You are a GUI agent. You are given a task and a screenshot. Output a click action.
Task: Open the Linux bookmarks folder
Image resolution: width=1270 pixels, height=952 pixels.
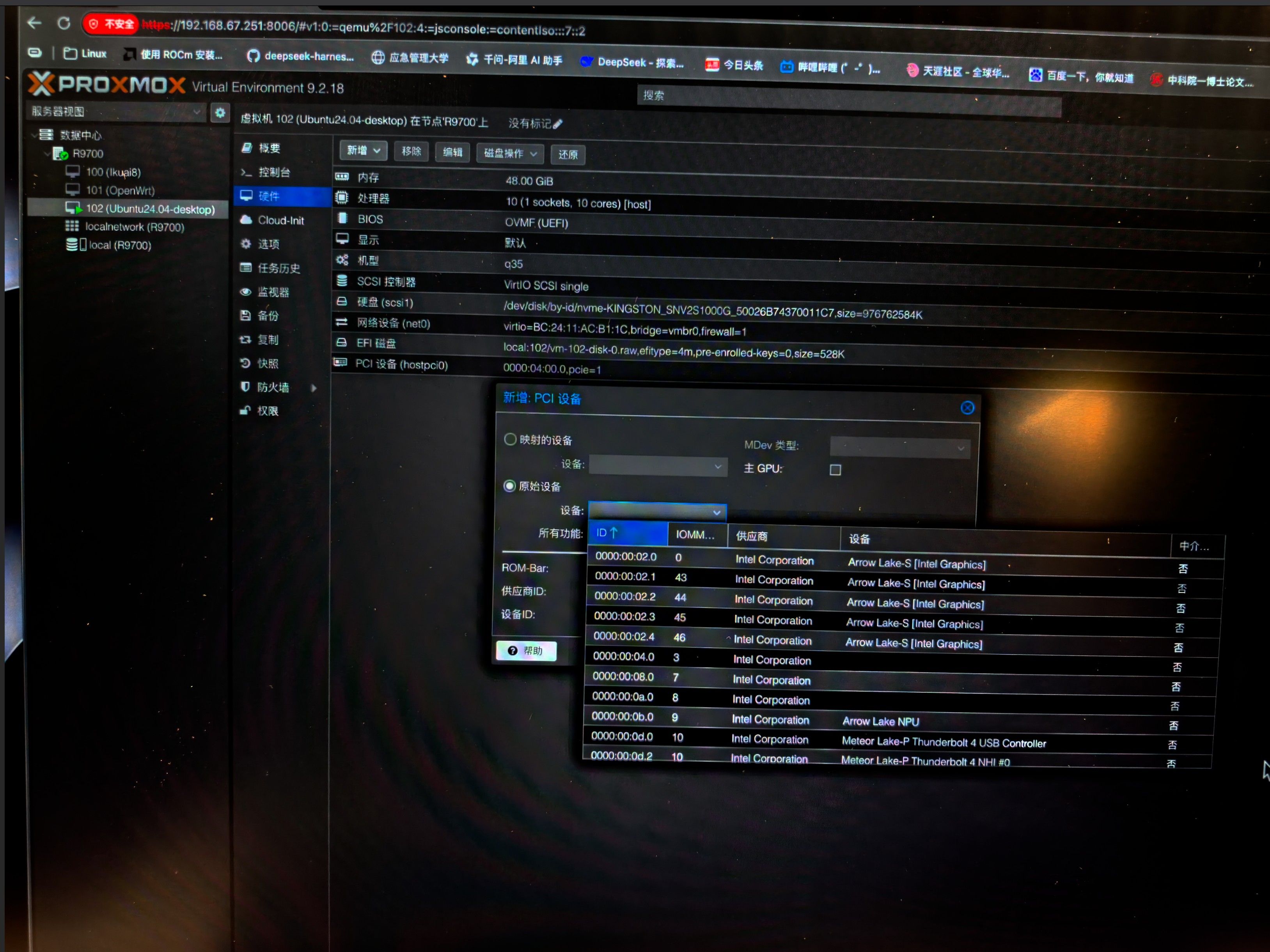[85, 53]
